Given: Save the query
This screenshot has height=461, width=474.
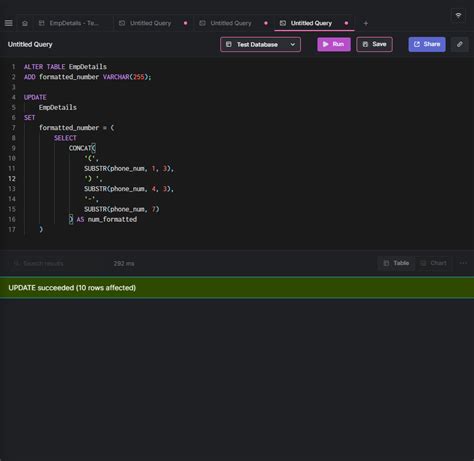Looking at the screenshot, I should (374, 44).
